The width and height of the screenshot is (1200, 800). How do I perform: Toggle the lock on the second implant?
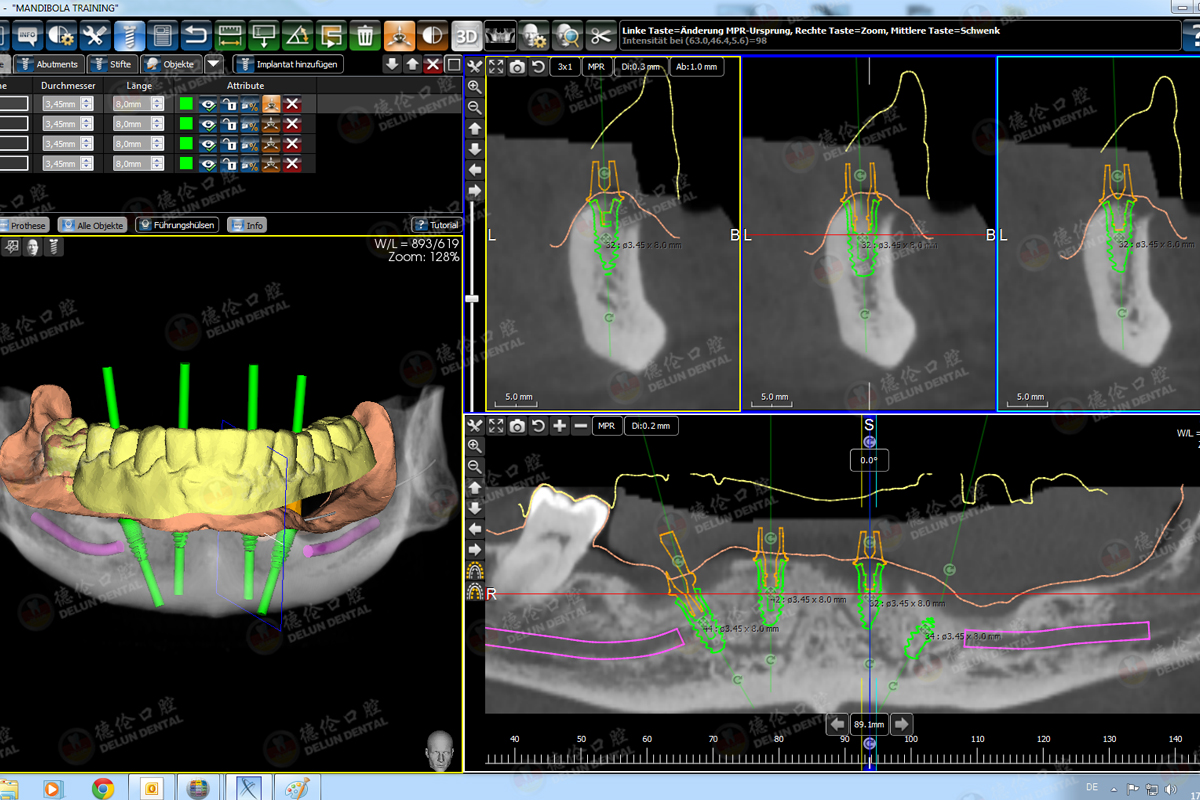coord(229,124)
